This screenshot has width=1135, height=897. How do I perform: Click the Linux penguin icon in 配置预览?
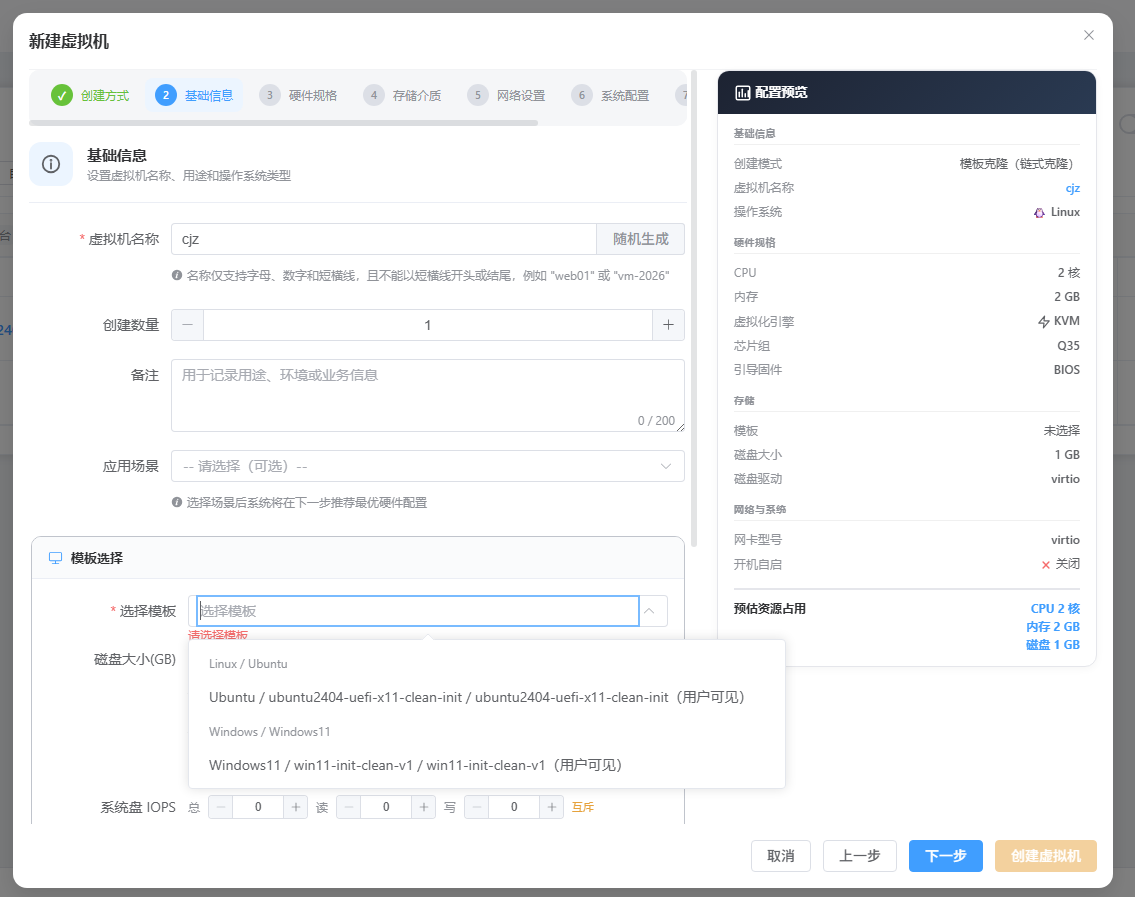(1039, 213)
